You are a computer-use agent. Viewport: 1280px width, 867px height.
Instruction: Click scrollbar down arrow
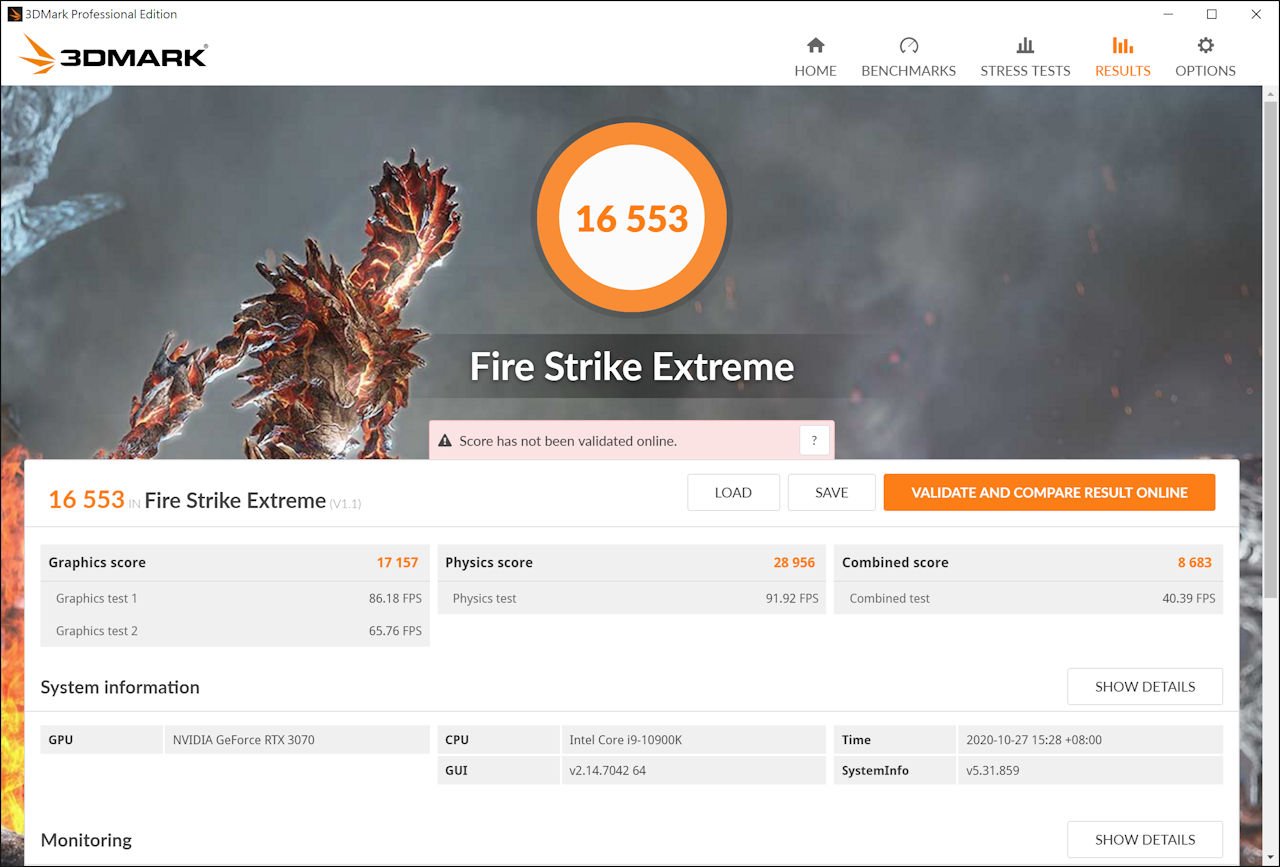coord(1270,858)
